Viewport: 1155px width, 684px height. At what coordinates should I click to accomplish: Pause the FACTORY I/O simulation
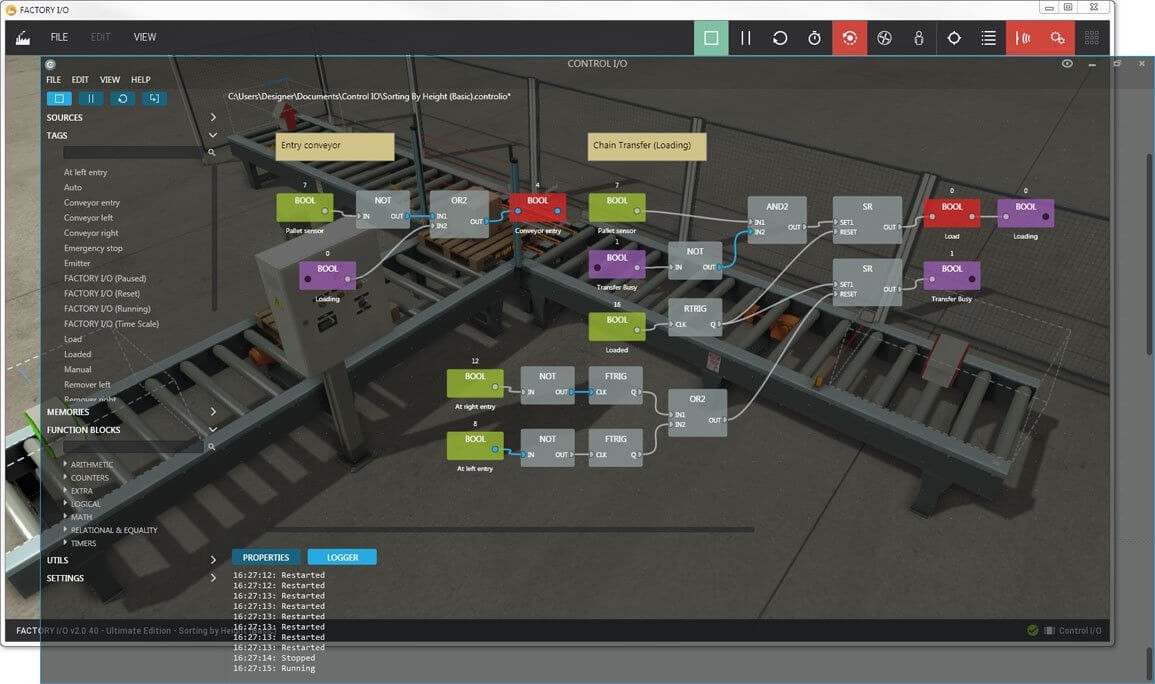(744, 37)
